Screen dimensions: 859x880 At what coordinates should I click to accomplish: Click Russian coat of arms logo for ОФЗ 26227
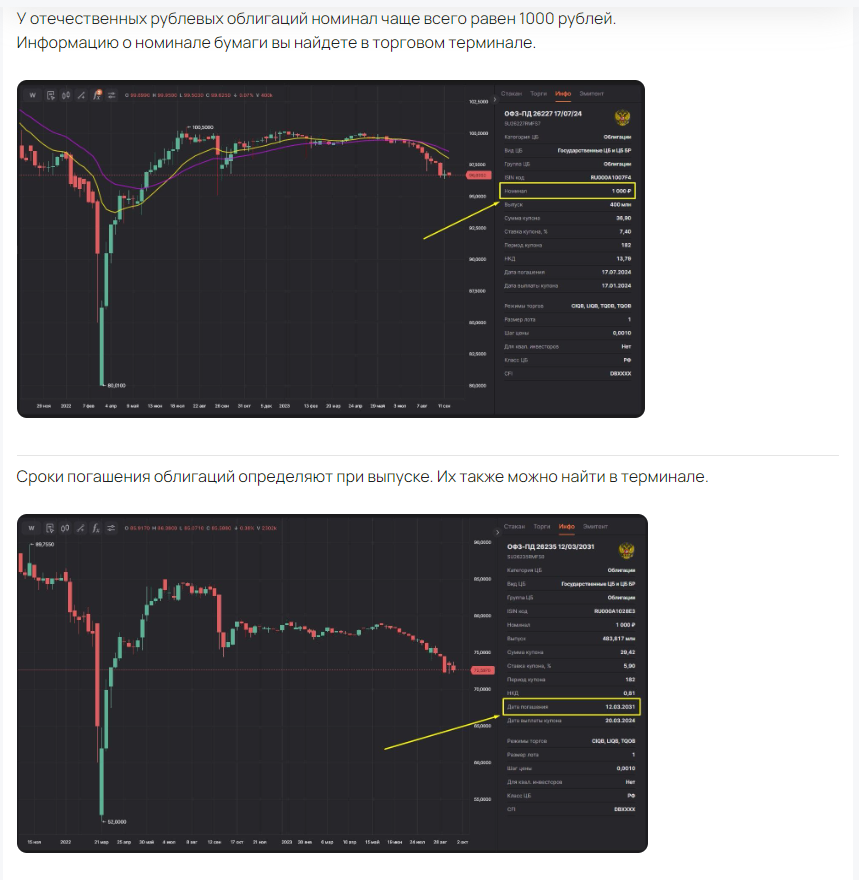tap(625, 117)
